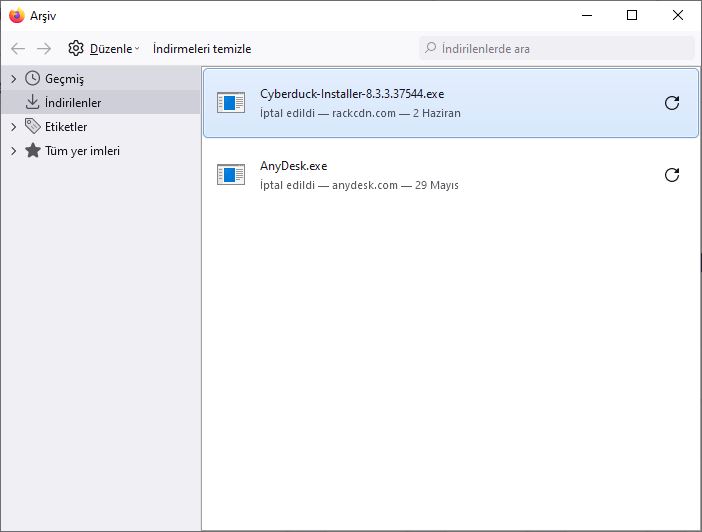Image resolution: width=702 pixels, height=532 pixels.
Task: Maximize the Arşiv window
Action: pyautogui.click(x=632, y=15)
